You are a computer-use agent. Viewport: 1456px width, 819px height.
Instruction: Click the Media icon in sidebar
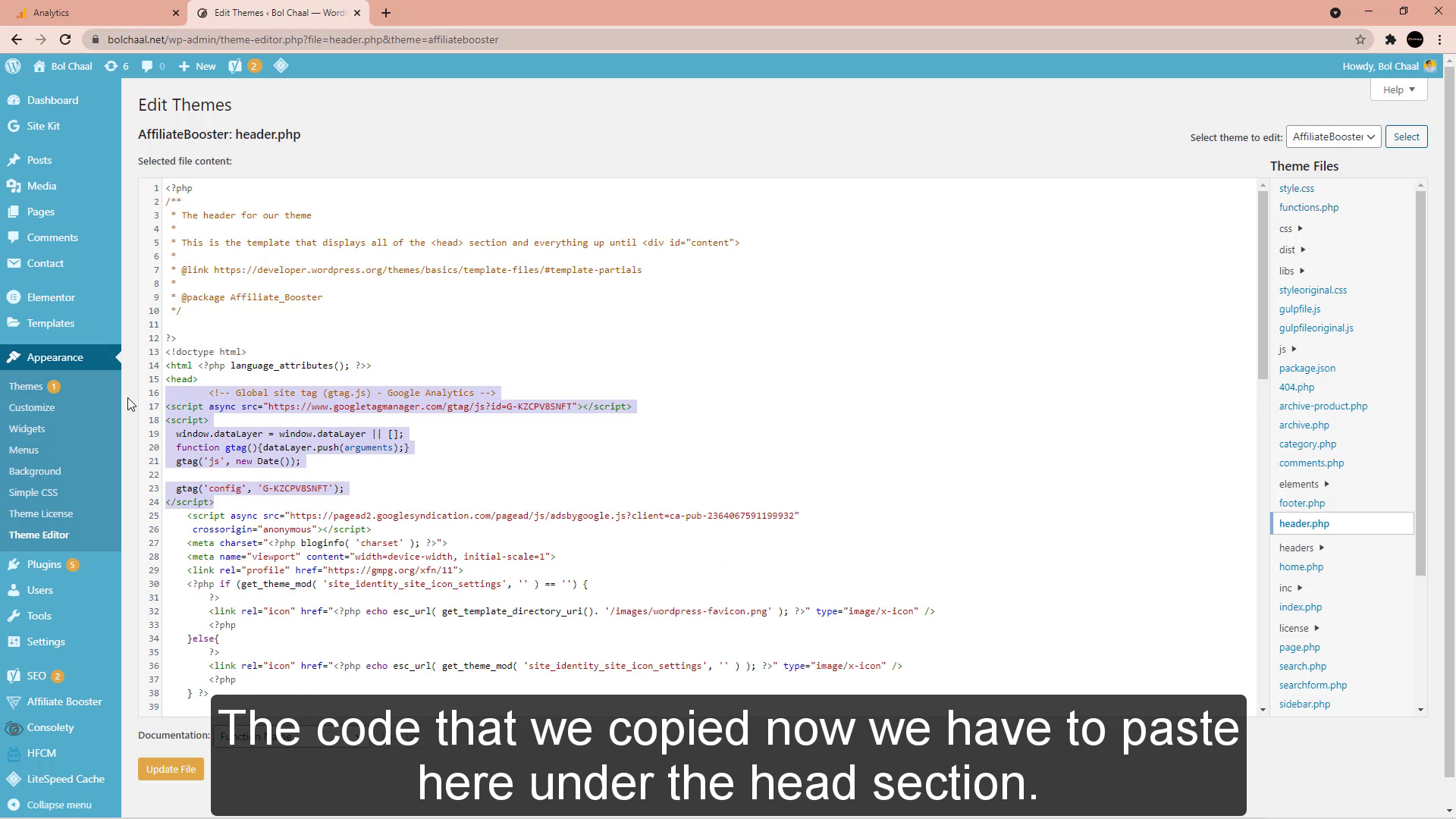pos(14,186)
